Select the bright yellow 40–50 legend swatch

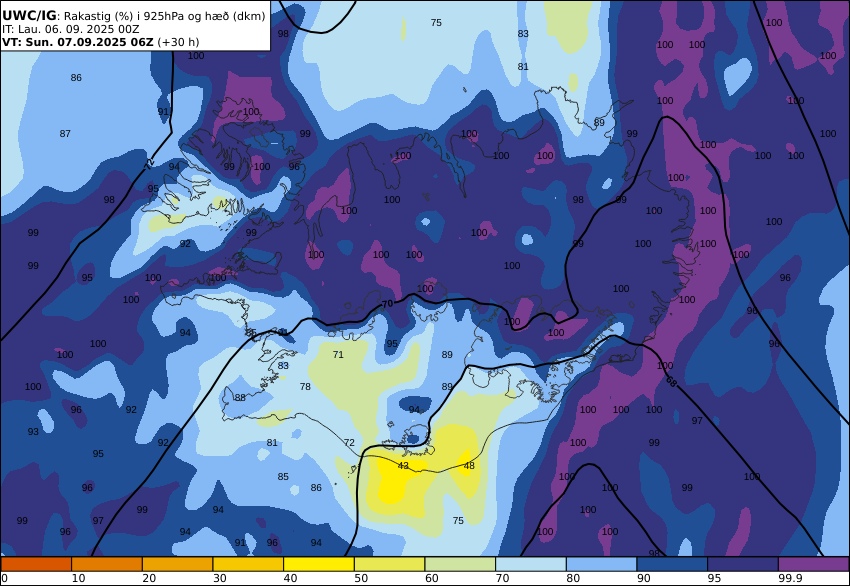pyautogui.click(x=319, y=564)
